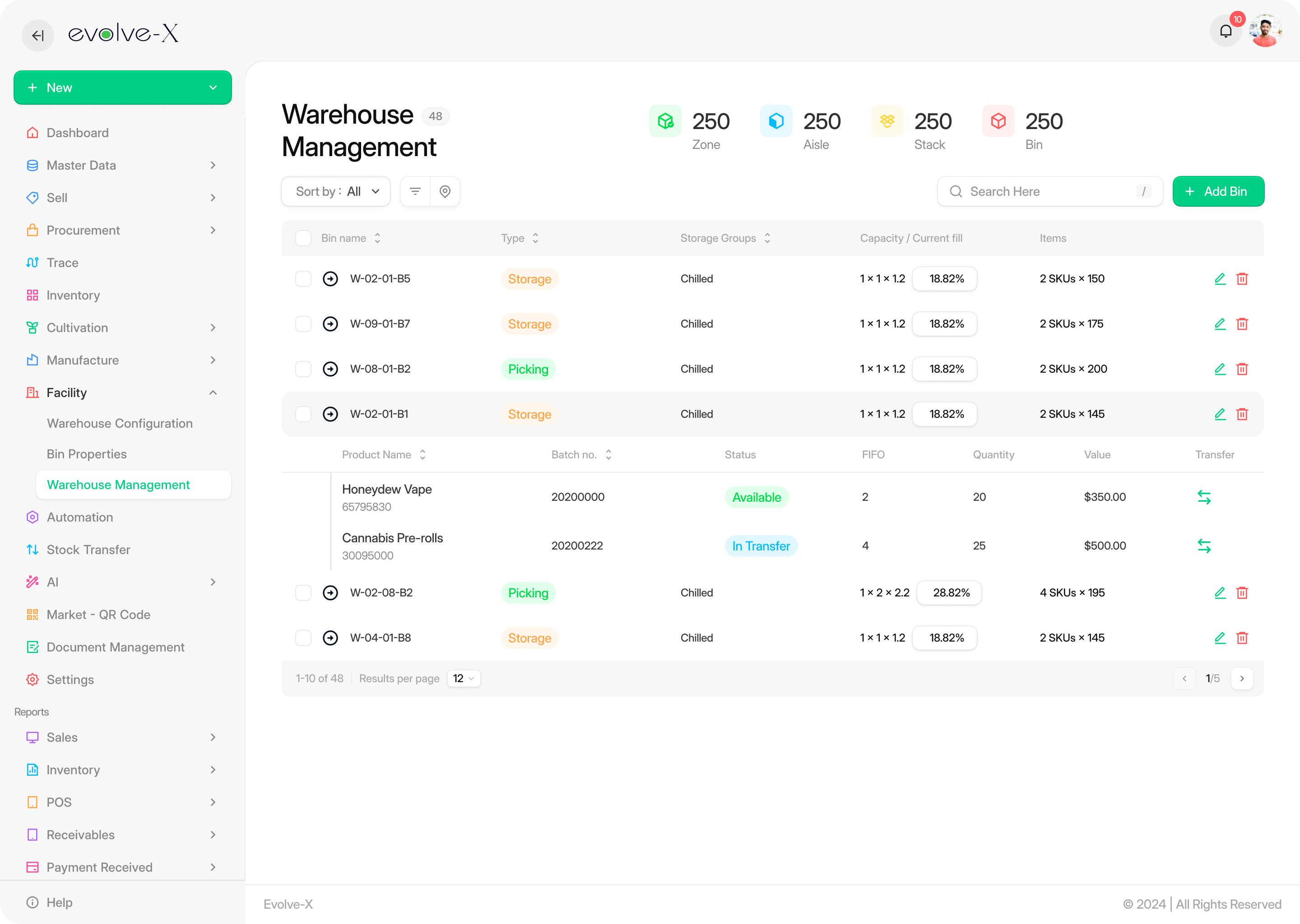Click the location pin icon in toolbar
This screenshot has width=1300, height=924.
tap(445, 191)
